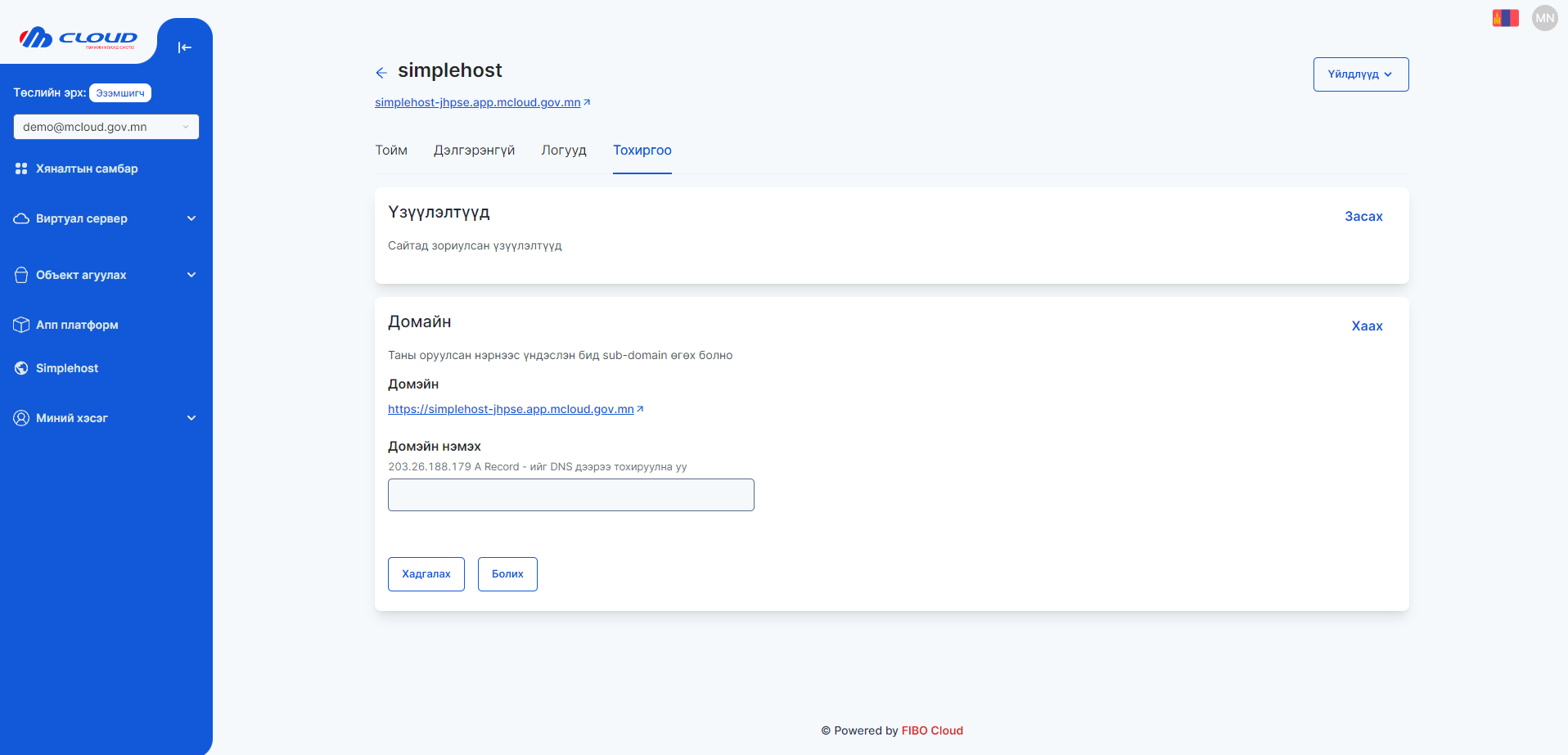Screen dimensions: 1568x755
Task: Collapse the sidebar with the arrow icon
Action: [x=184, y=47]
